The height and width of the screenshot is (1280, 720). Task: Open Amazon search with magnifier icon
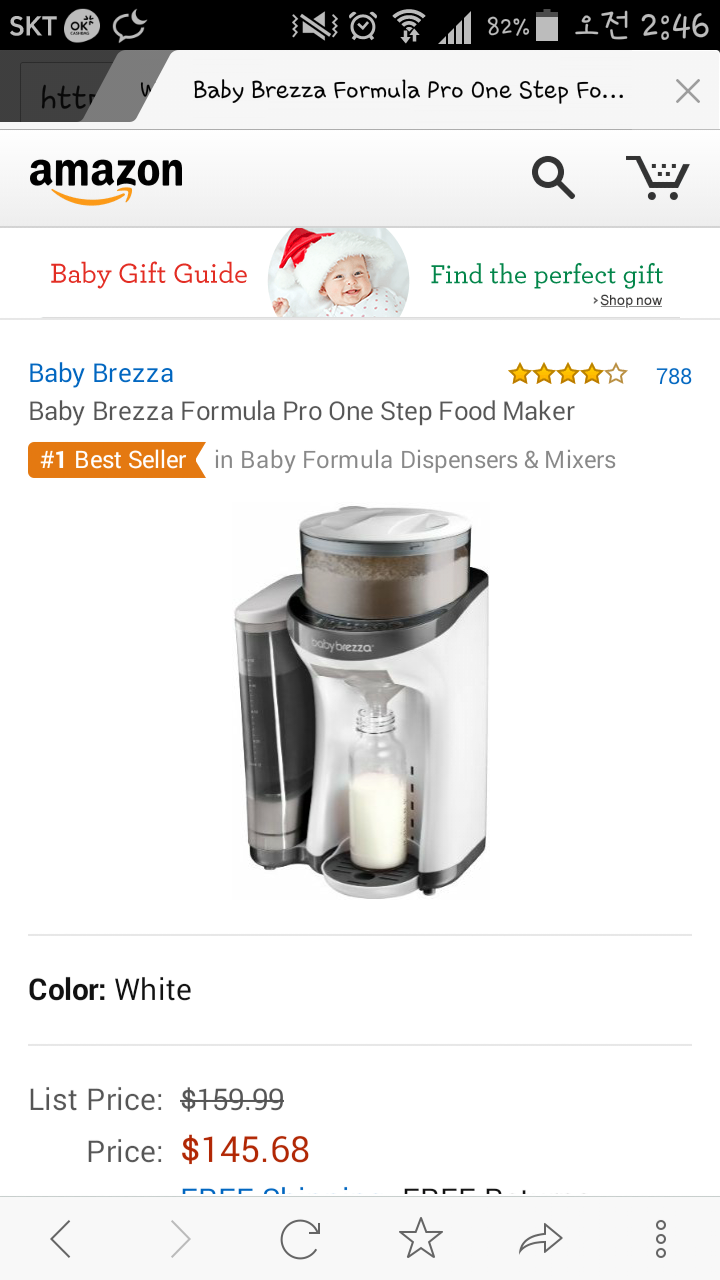(x=553, y=177)
